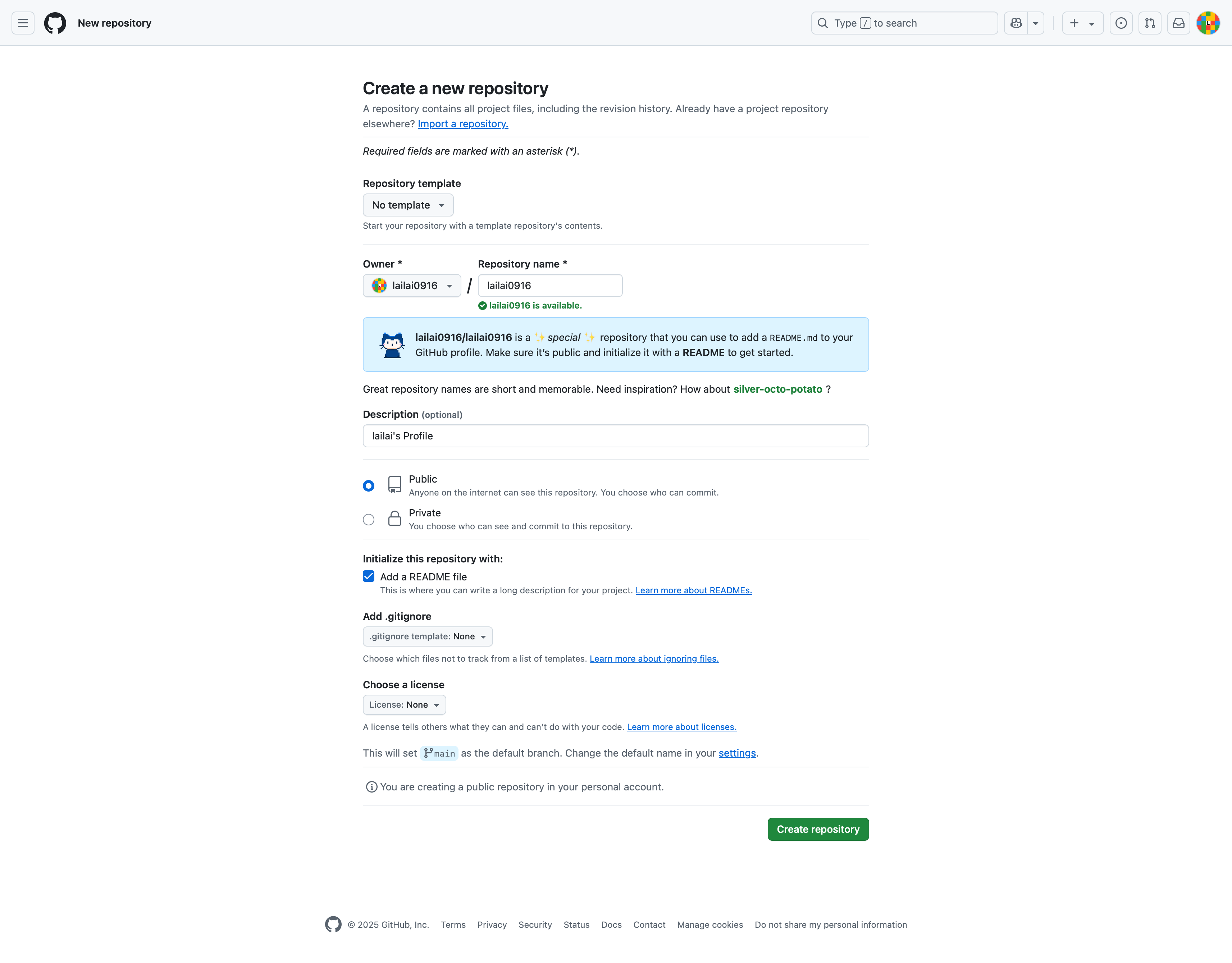The image size is (1232, 963).
Task: Open the Issues icon in header
Action: coord(1121,23)
